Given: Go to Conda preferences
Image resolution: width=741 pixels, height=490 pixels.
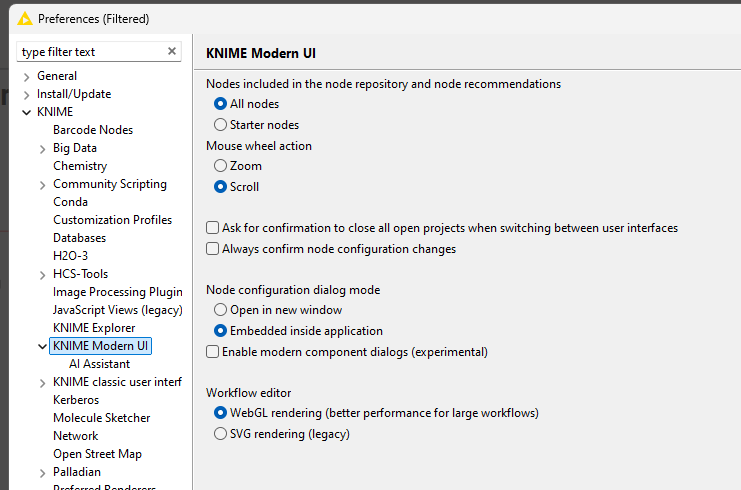Looking at the screenshot, I should 70,202.
